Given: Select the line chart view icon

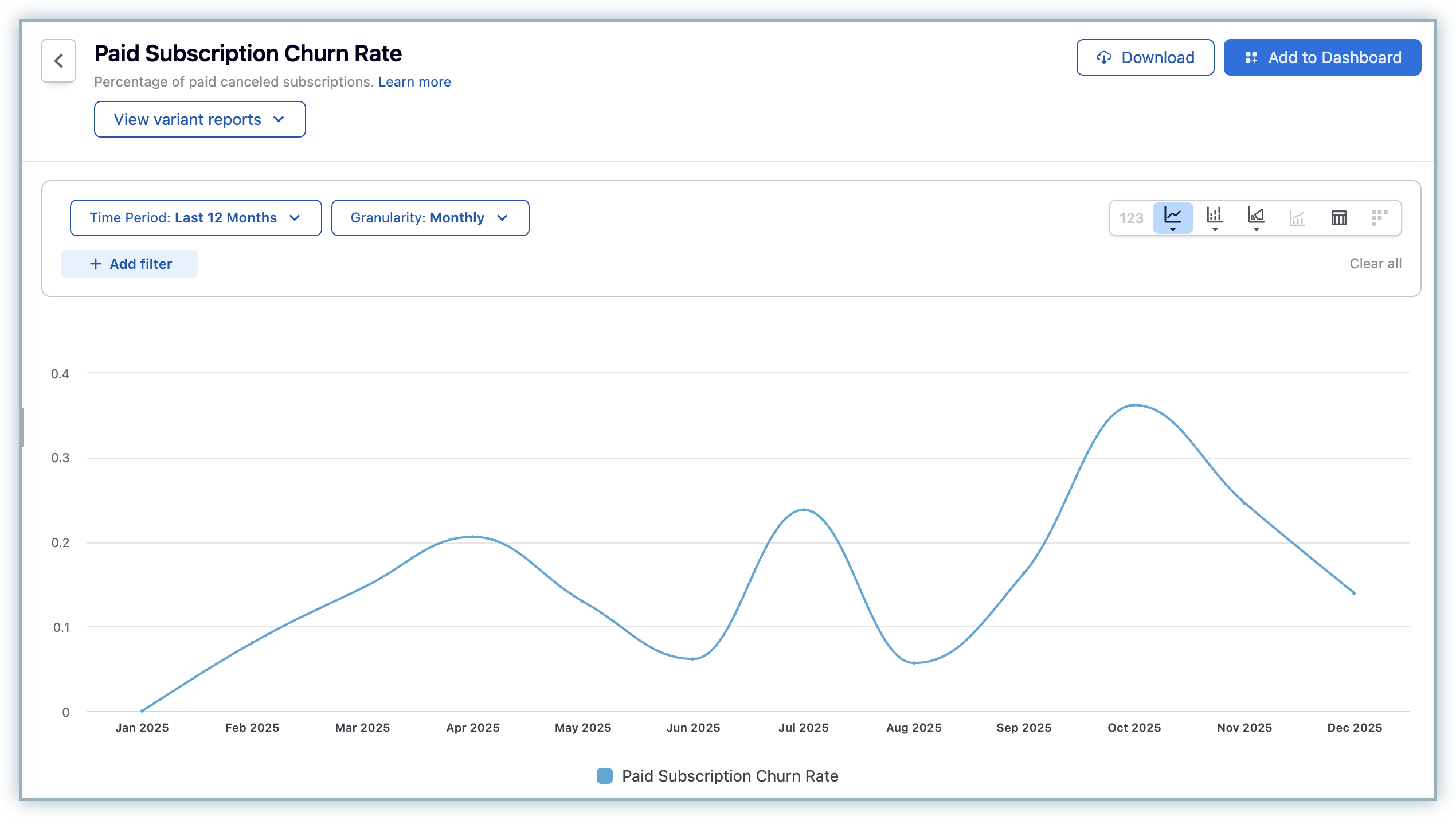Looking at the screenshot, I should pos(1172,217).
